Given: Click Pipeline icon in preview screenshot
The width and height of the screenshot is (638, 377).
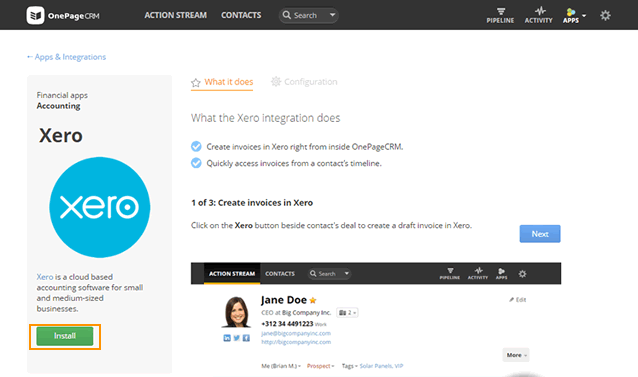Looking at the screenshot, I should coord(450,274).
